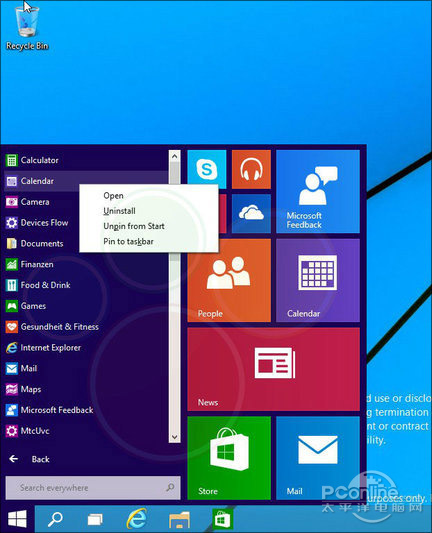This screenshot has width=432, height=533.
Task: Click the search magnifier in search box
Action: 170,488
